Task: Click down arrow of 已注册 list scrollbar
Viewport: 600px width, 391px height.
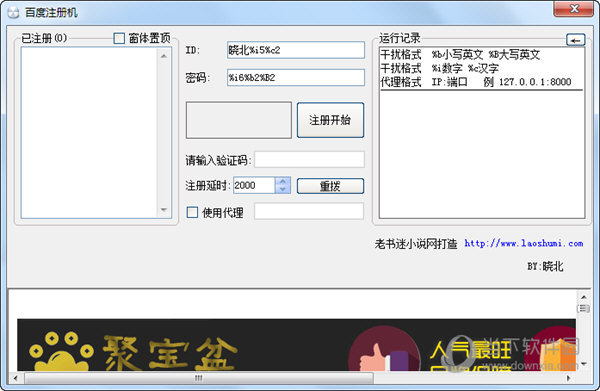Action: (x=164, y=210)
